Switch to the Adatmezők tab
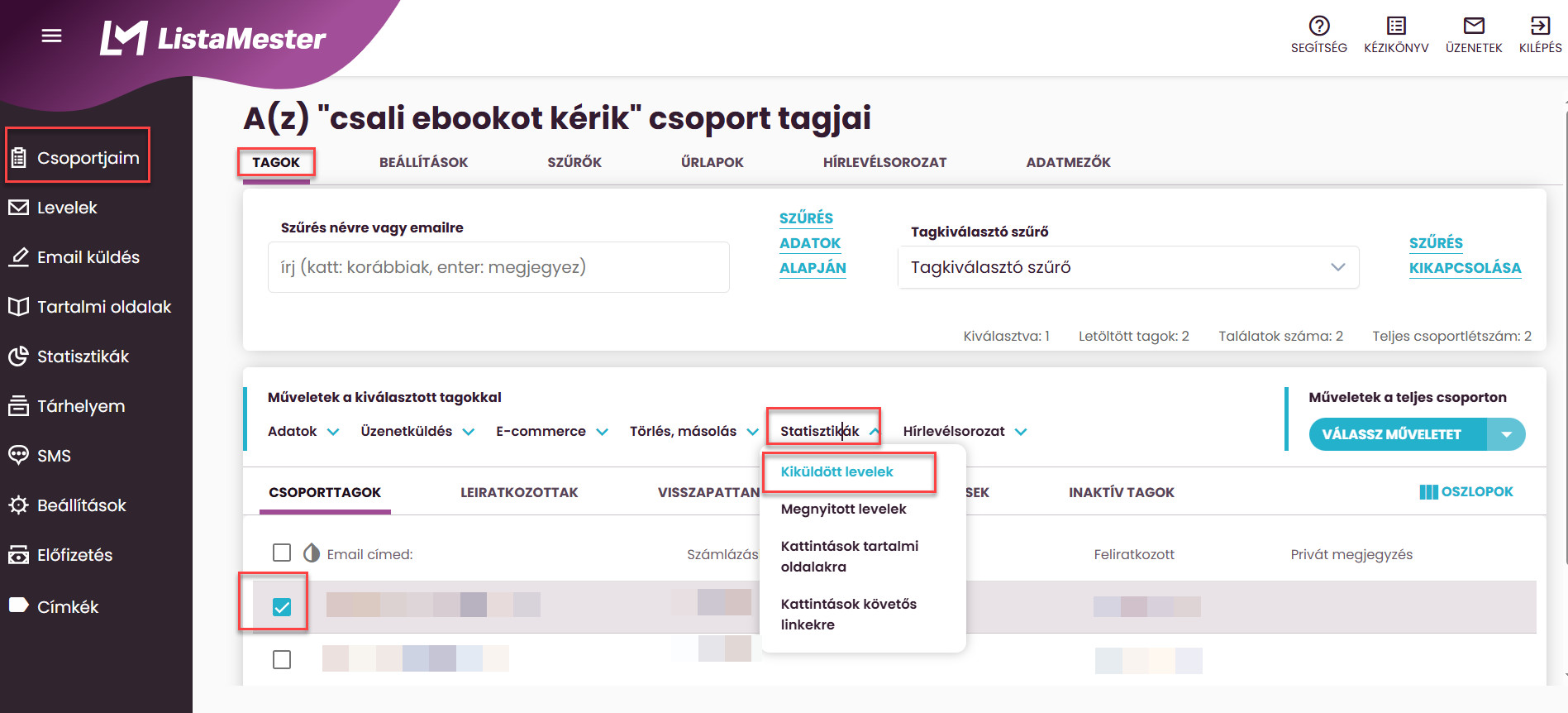 click(x=1068, y=162)
